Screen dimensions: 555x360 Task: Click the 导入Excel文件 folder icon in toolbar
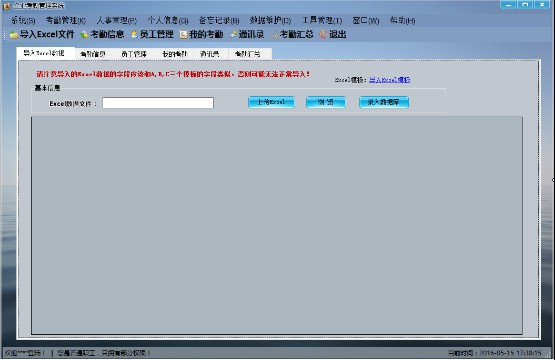(x=13, y=35)
